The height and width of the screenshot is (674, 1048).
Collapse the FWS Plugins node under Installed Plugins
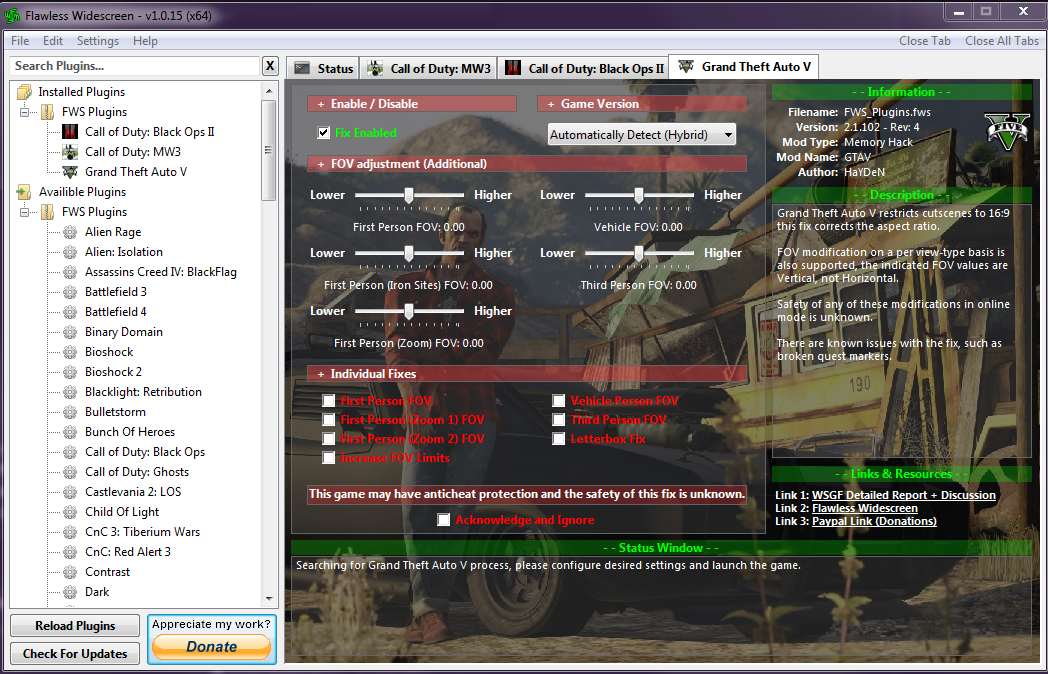(25, 112)
